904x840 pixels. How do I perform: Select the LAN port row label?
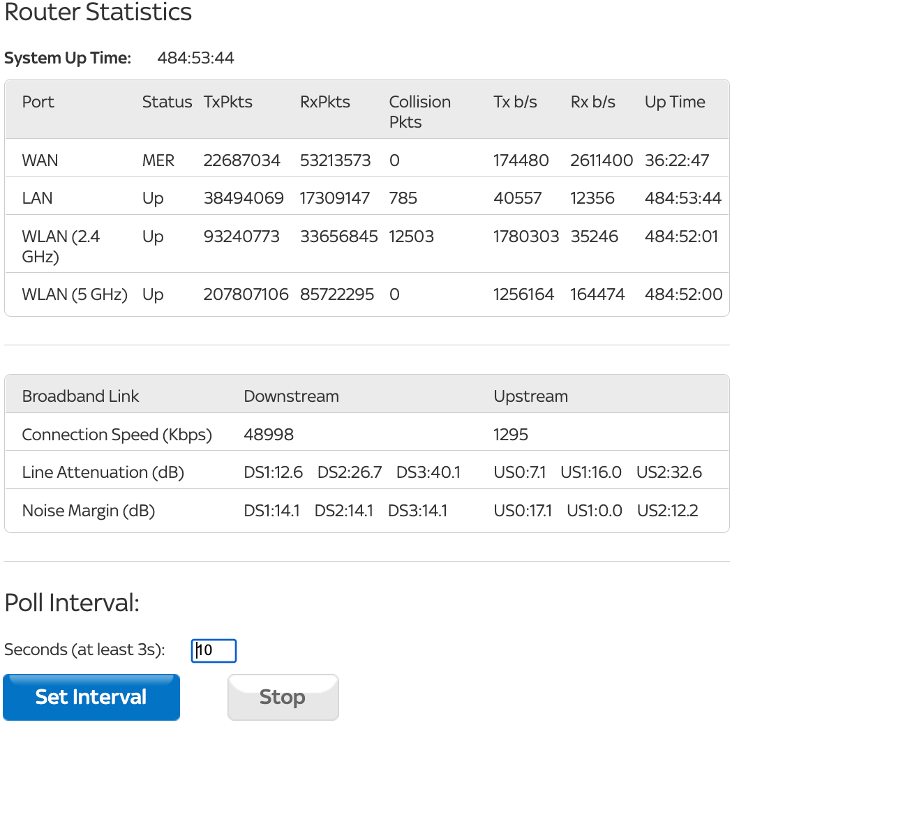(x=38, y=198)
